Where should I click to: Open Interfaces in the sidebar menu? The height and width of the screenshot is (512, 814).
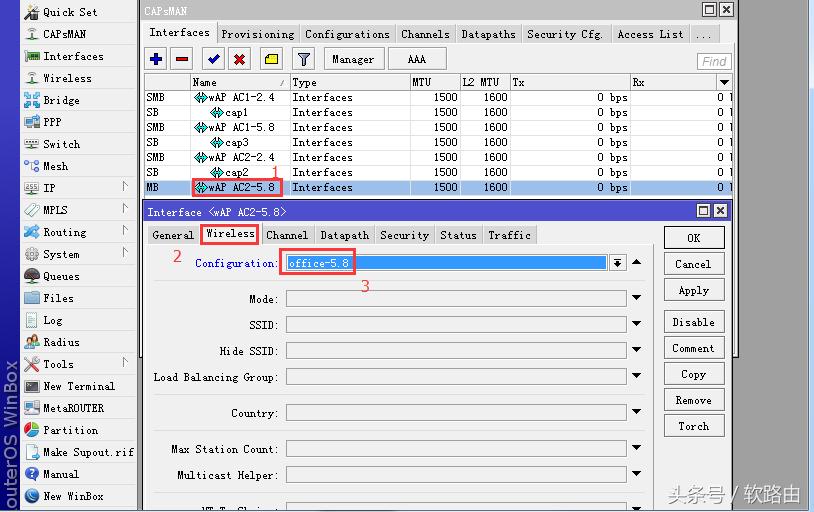(x=63, y=56)
